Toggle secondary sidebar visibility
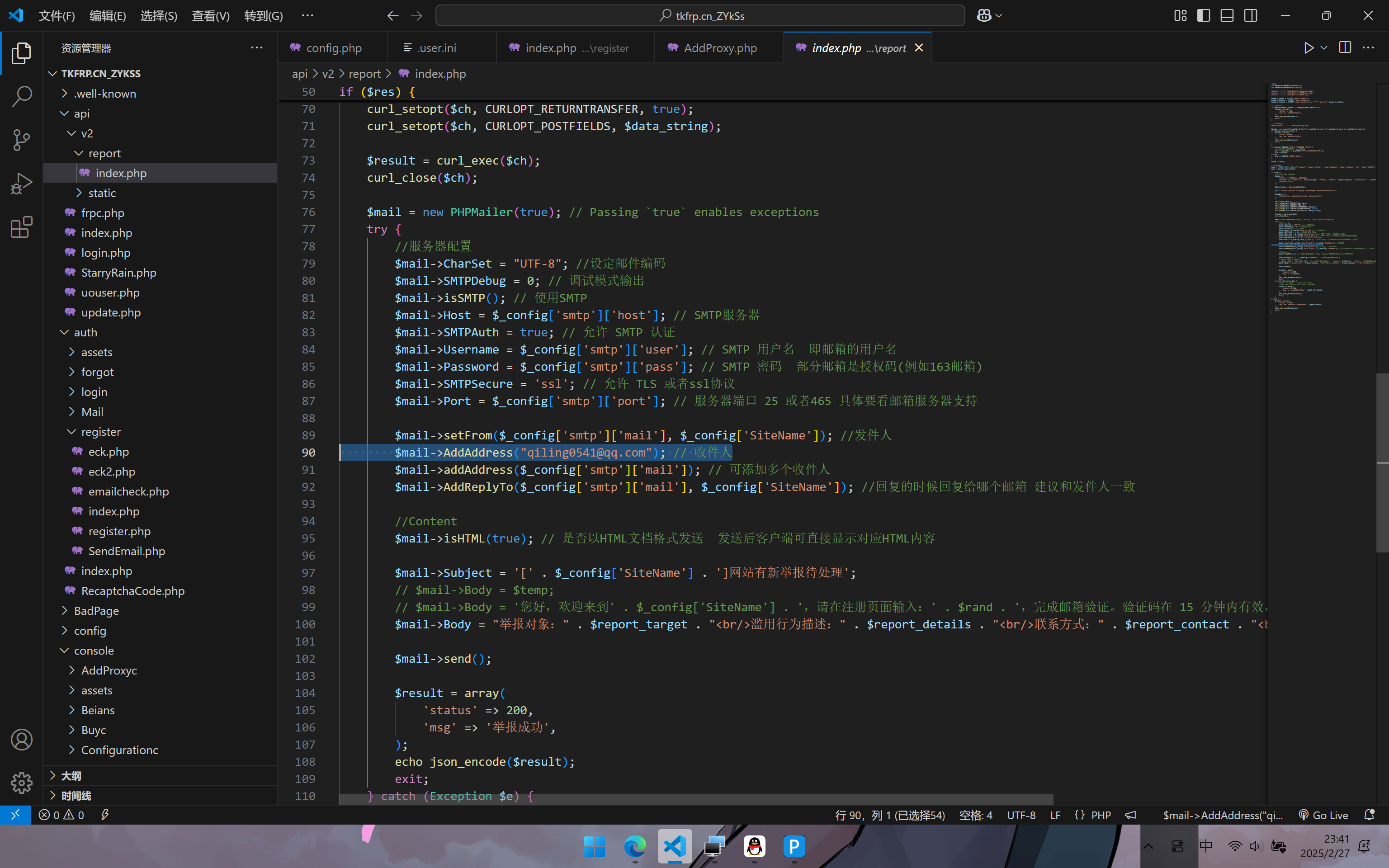This screenshot has width=1389, height=868. click(1251, 15)
